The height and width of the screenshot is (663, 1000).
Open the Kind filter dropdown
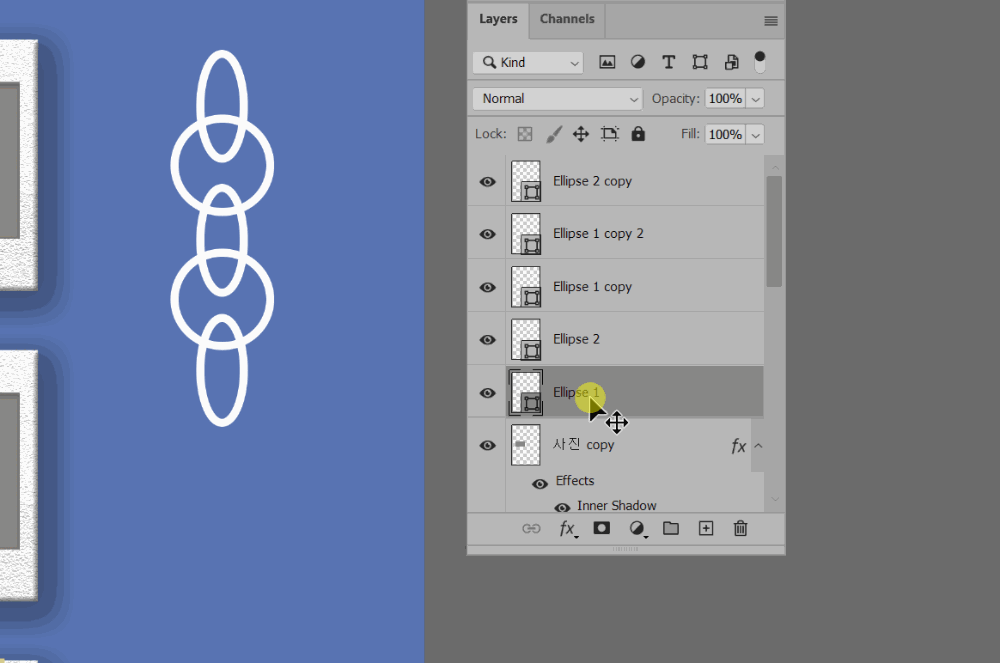pyautogui.click(x=528, y=62)
